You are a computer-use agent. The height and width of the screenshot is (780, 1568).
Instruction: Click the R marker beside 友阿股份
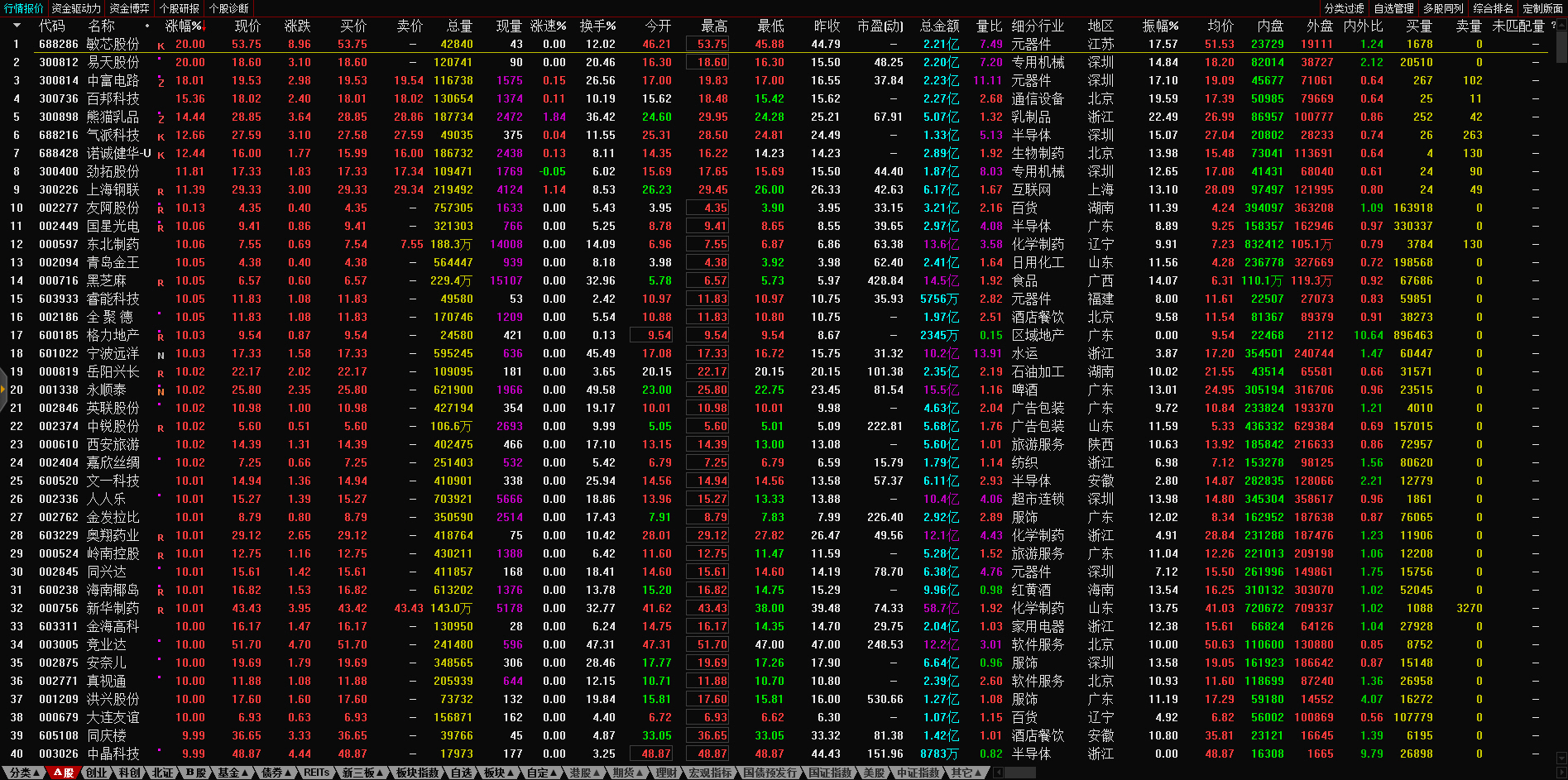tap(161, 209)
